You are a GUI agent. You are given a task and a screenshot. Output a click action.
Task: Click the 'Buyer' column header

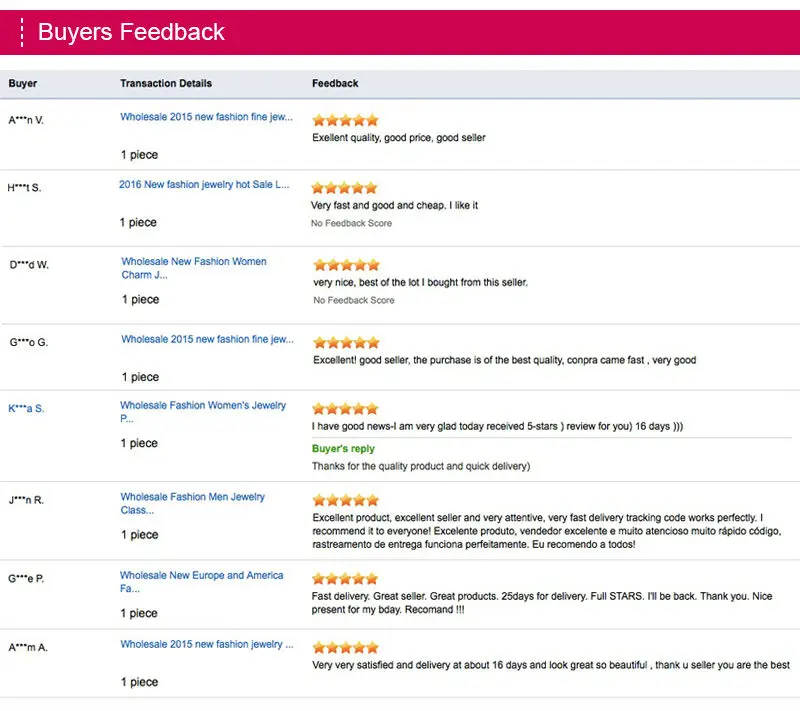(x=23, y=84)
